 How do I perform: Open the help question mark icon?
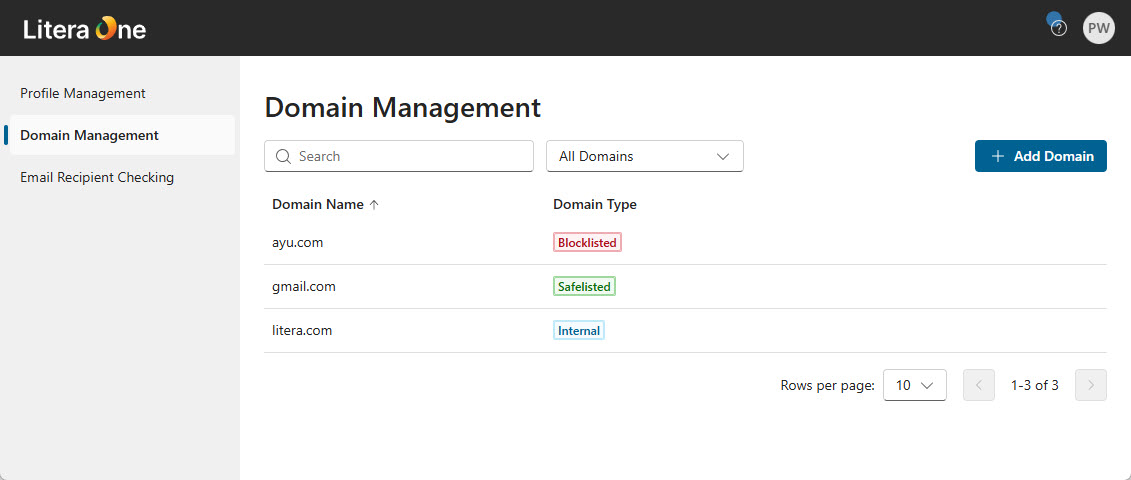(x=1058, y=28)
